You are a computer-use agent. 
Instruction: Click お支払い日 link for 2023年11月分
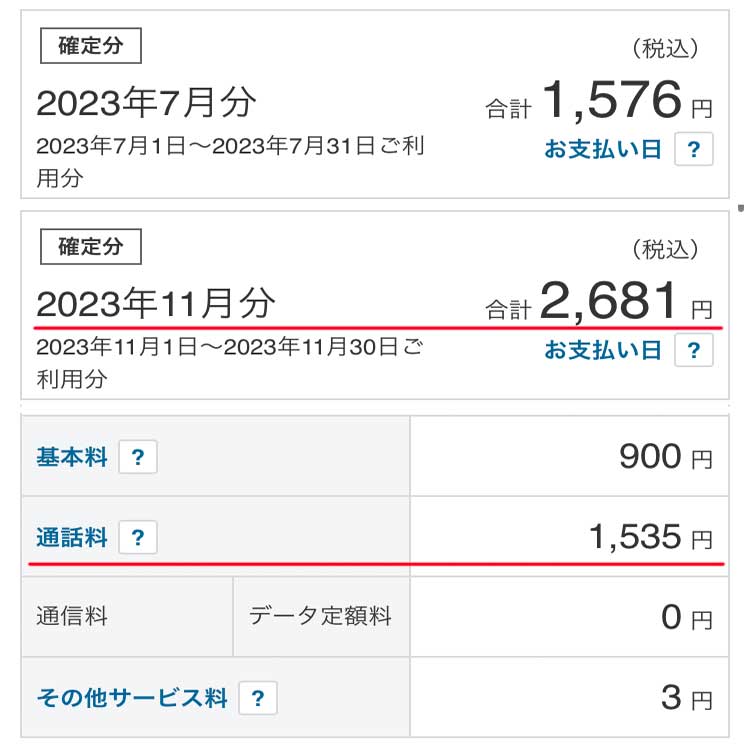click(x=603, y=350)
